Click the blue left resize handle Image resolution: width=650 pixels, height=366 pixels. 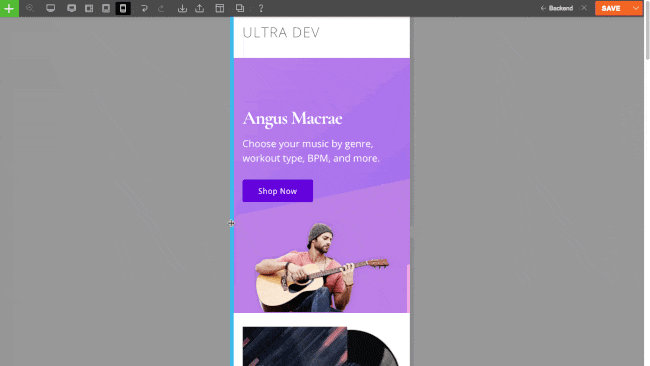pos(232,191)
